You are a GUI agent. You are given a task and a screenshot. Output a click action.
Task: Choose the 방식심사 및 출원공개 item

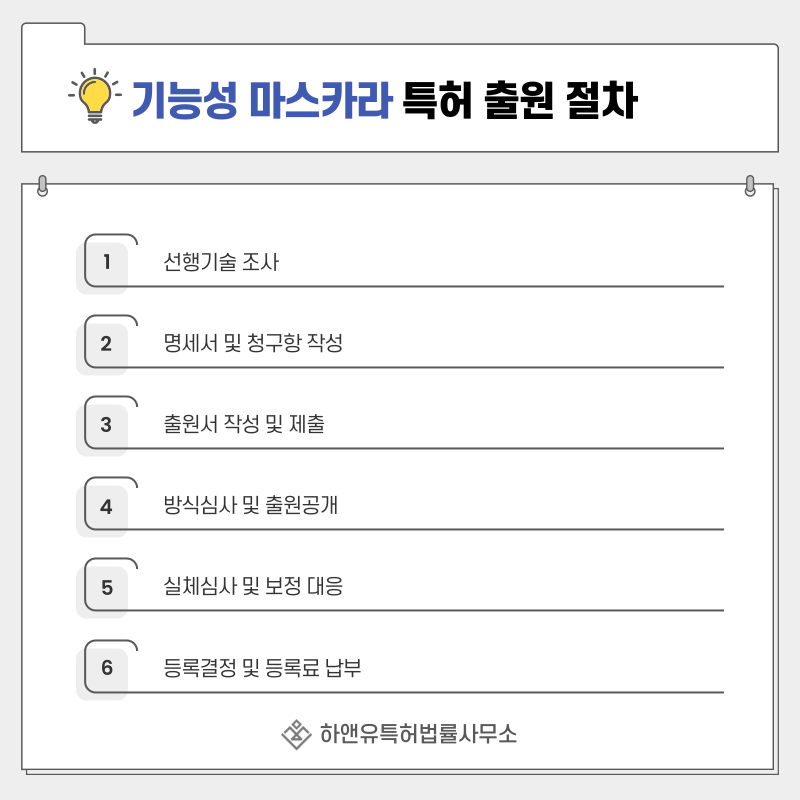click(250, 505)
